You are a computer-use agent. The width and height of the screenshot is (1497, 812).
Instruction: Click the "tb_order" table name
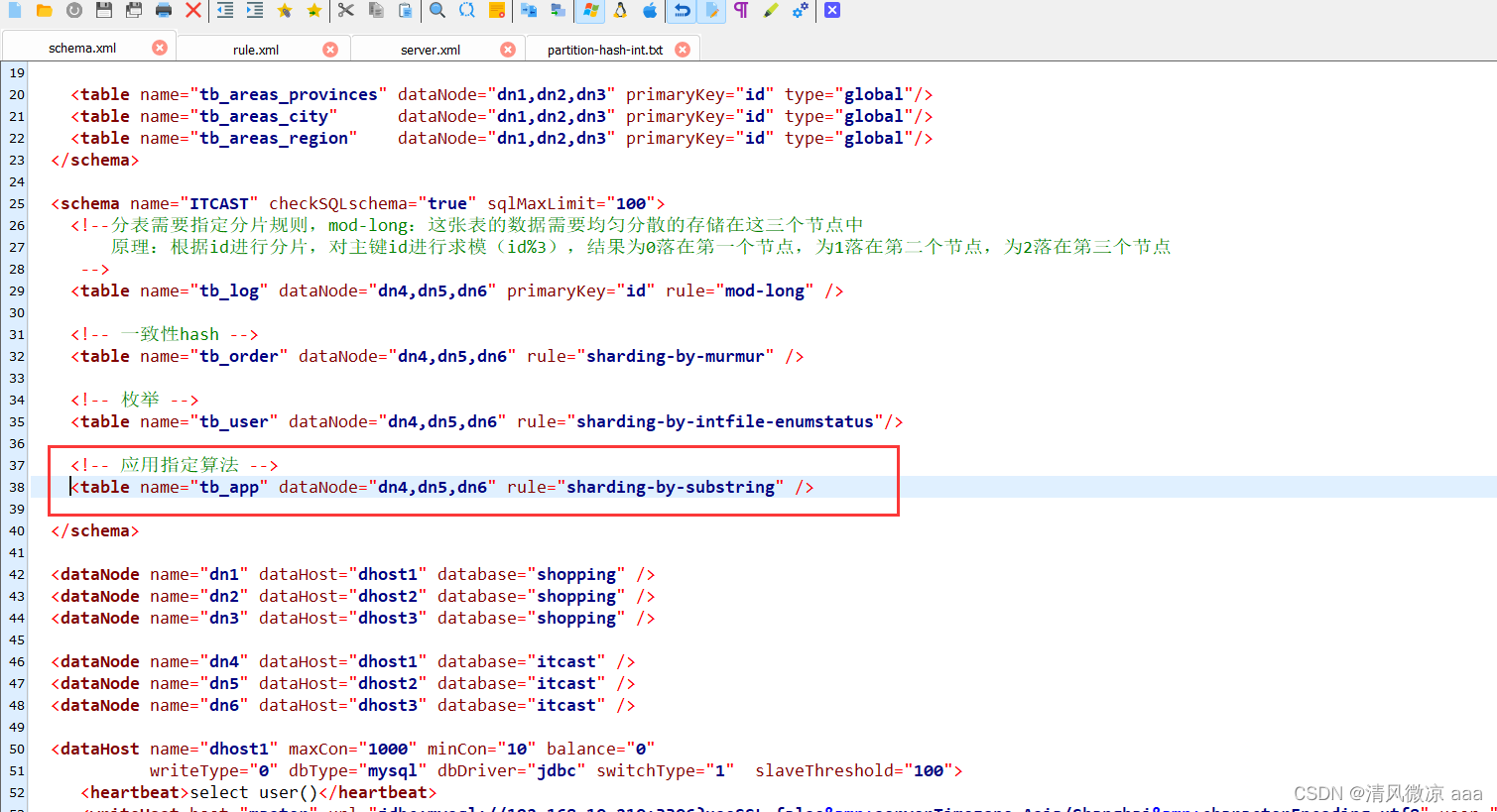239,356
